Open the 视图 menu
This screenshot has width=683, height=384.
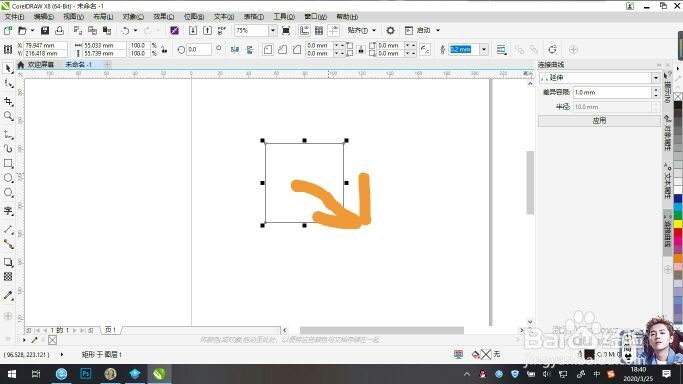click(x=73, y=17)
